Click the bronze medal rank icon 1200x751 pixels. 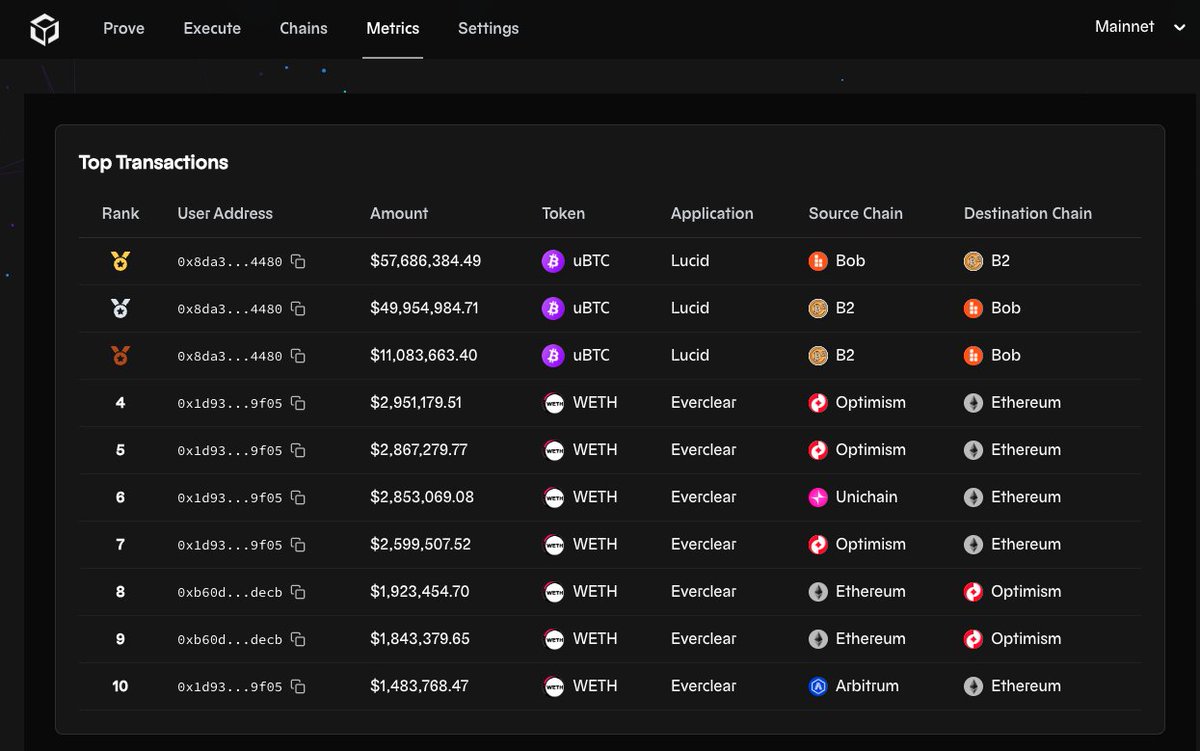[x=120, y=356]
